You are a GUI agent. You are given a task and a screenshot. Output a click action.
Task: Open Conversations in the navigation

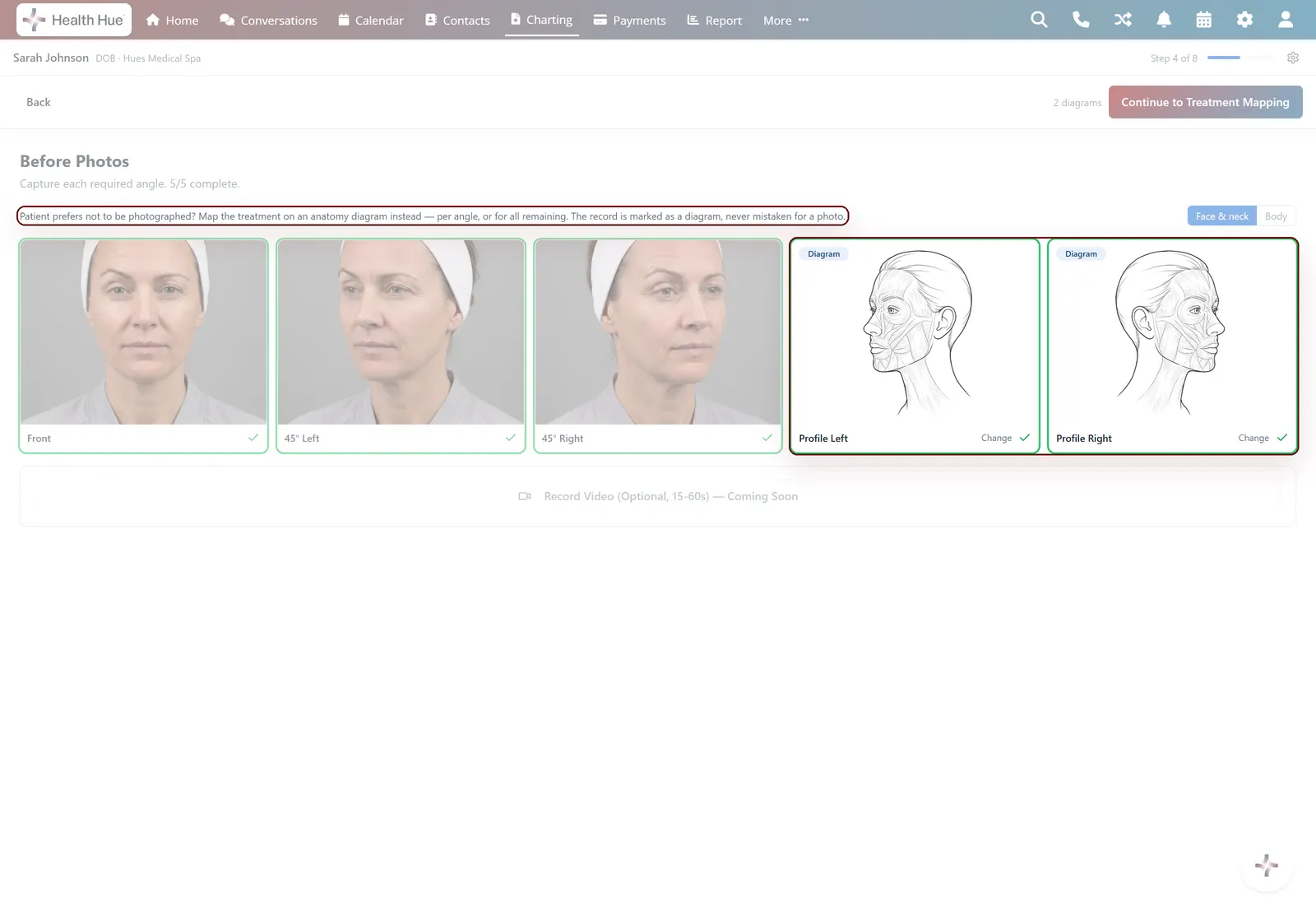(x=268, y=20)
